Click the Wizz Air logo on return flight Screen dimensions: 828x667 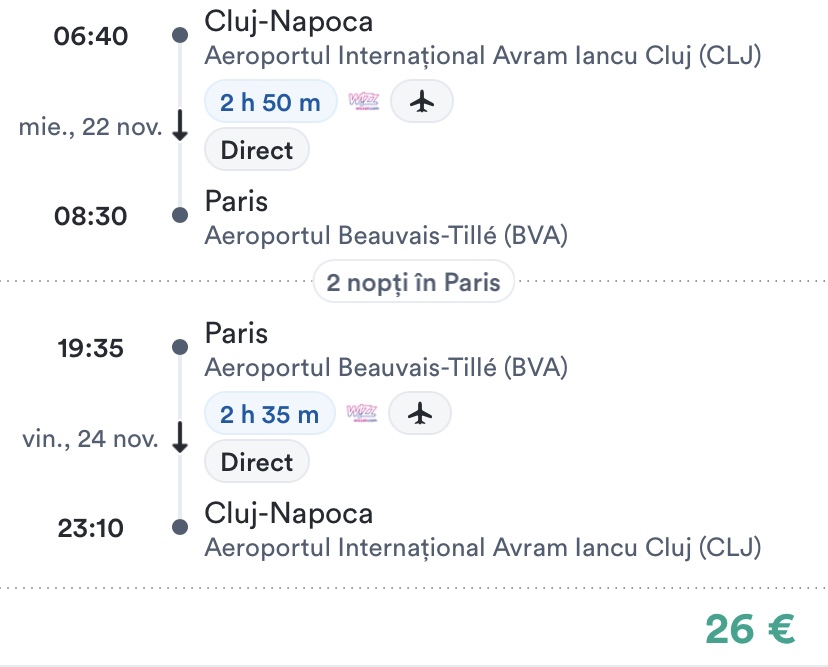(x=361, y=413)
